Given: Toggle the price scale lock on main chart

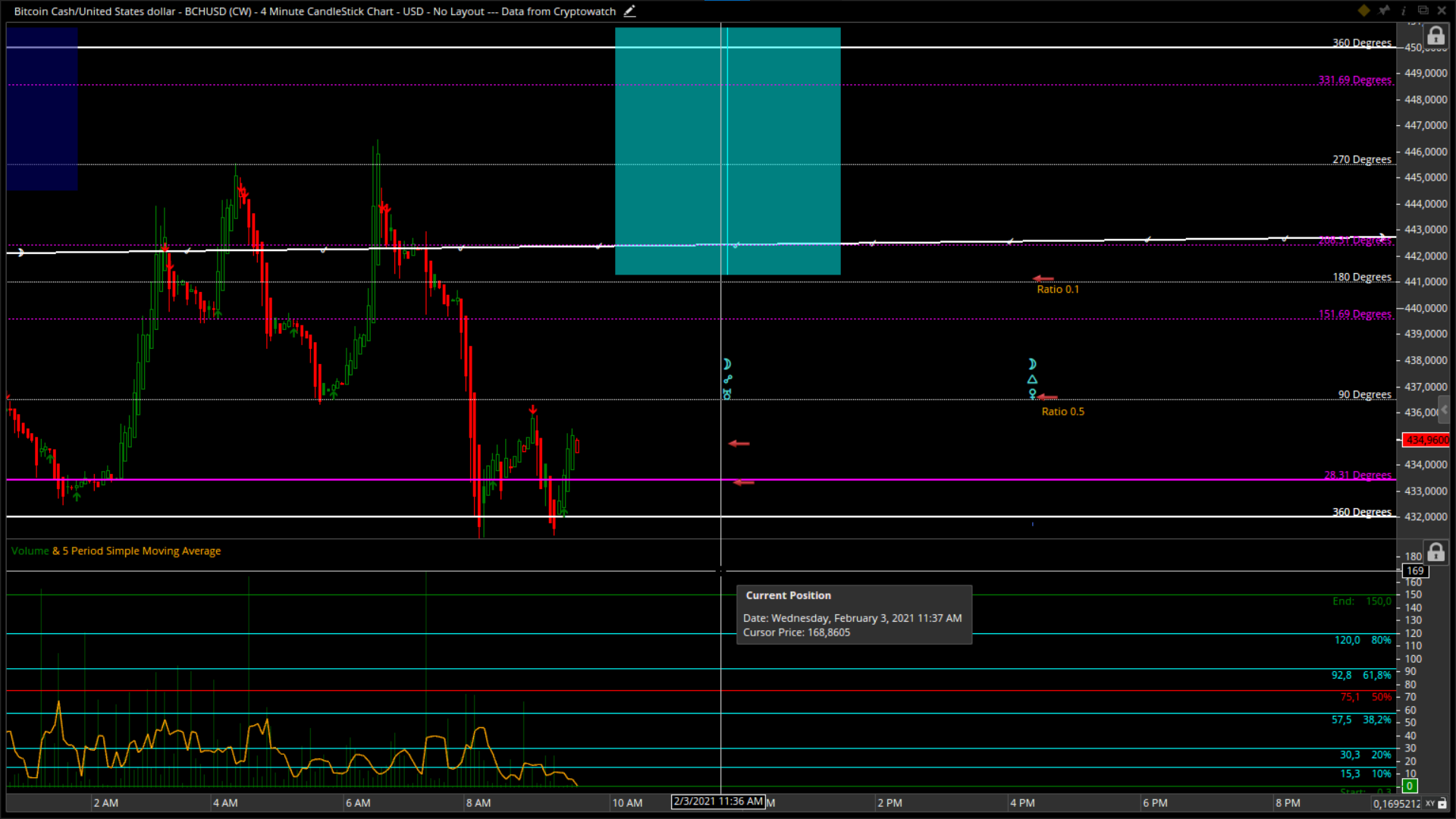Looking at the screenshot, I should tap(1436, 36).
